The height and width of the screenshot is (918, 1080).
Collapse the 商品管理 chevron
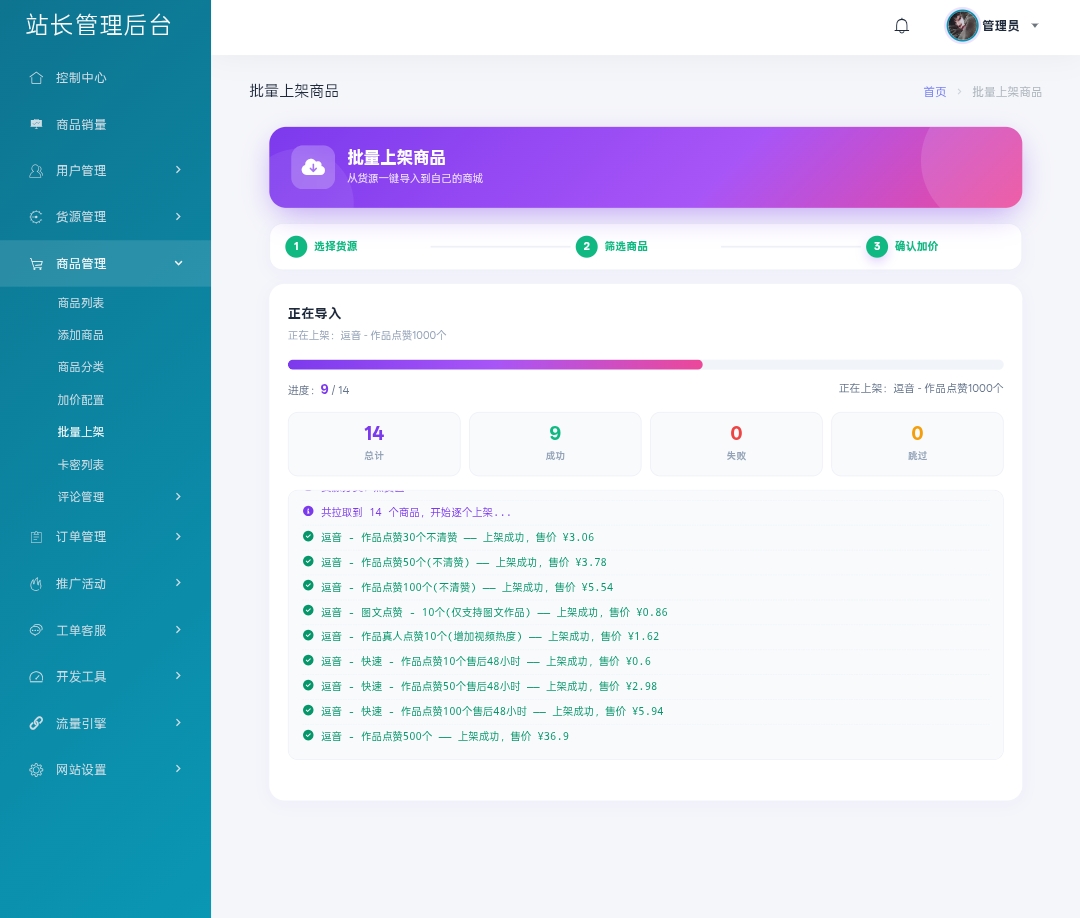[x=178, y=263]
